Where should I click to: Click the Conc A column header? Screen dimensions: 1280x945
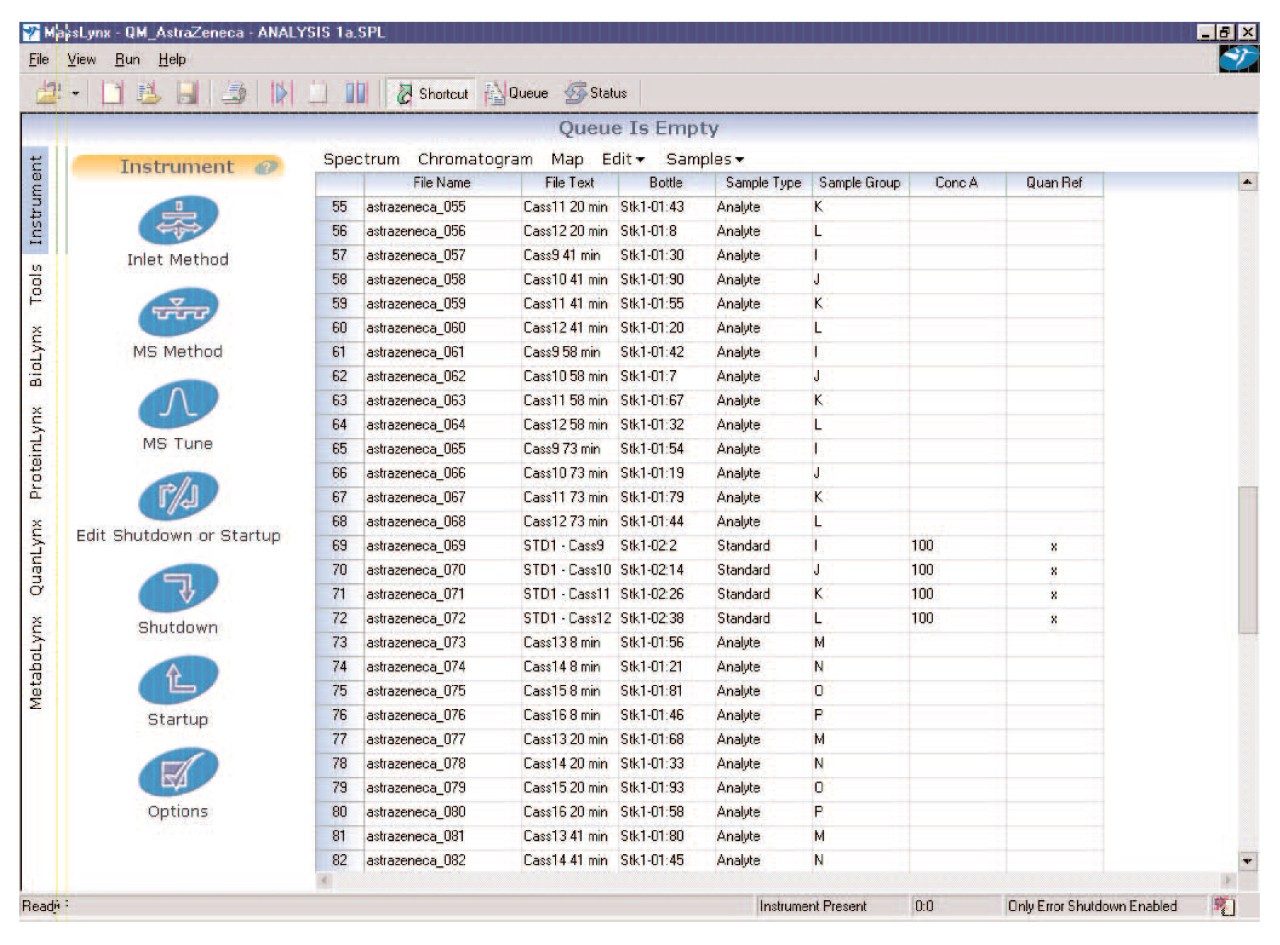(957, 183)
